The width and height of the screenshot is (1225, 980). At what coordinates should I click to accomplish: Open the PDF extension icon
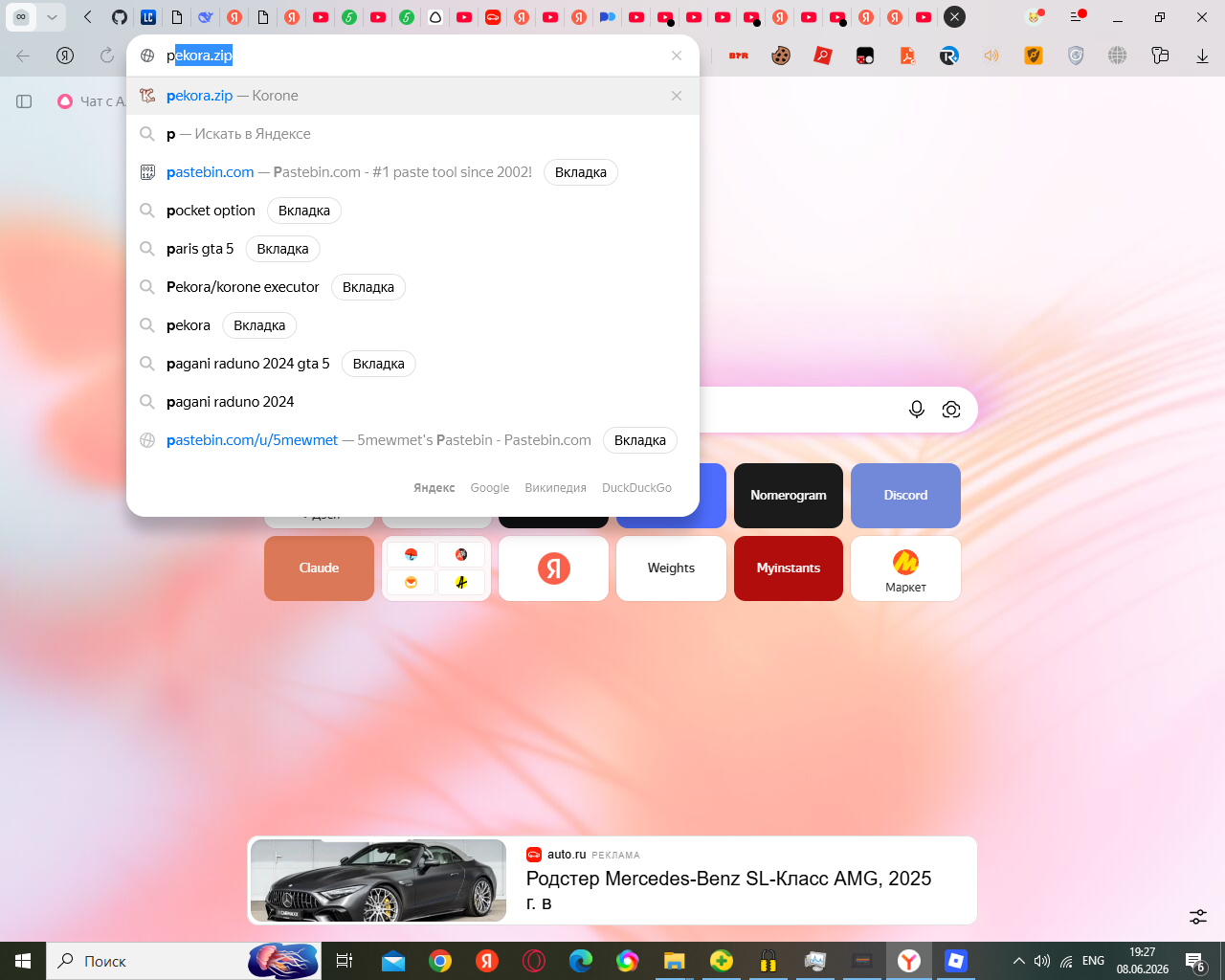(907, 56)
